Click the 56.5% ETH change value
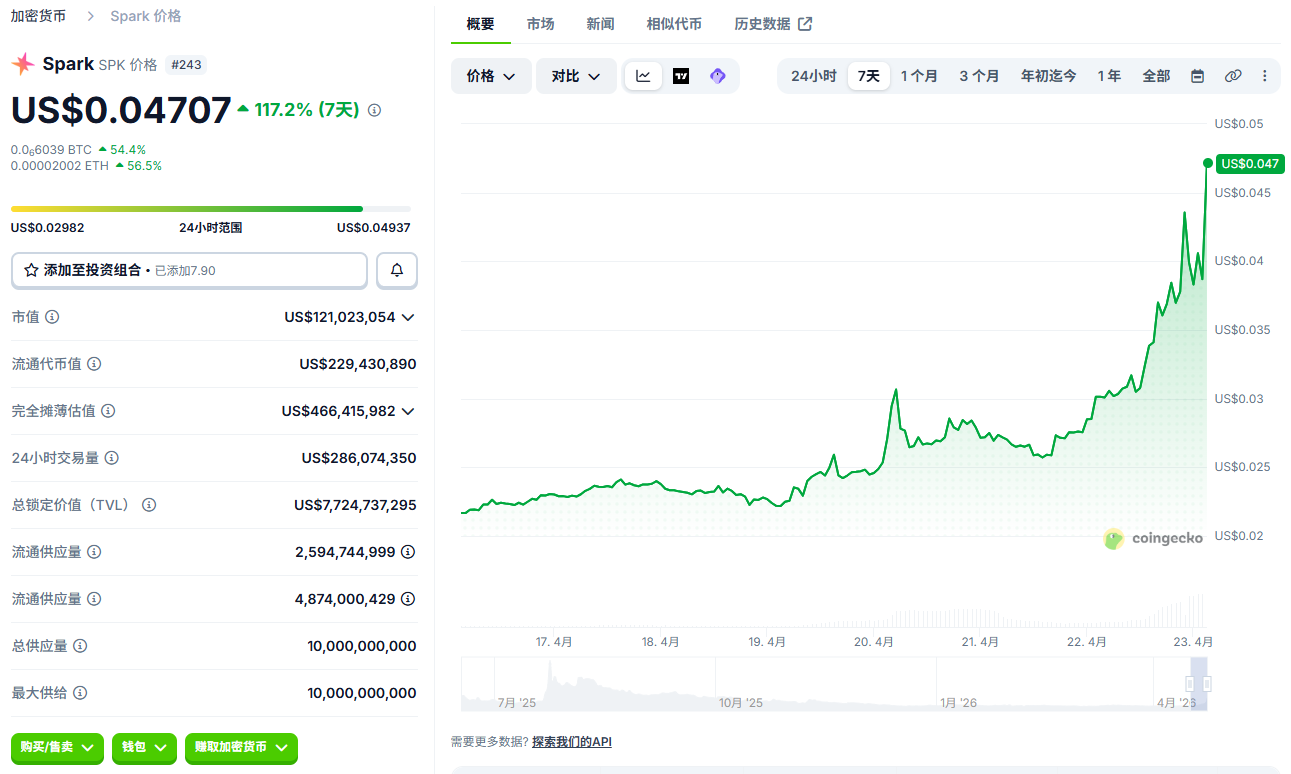The height and width of the screenshot is (774, 1291). click(144, 166)
